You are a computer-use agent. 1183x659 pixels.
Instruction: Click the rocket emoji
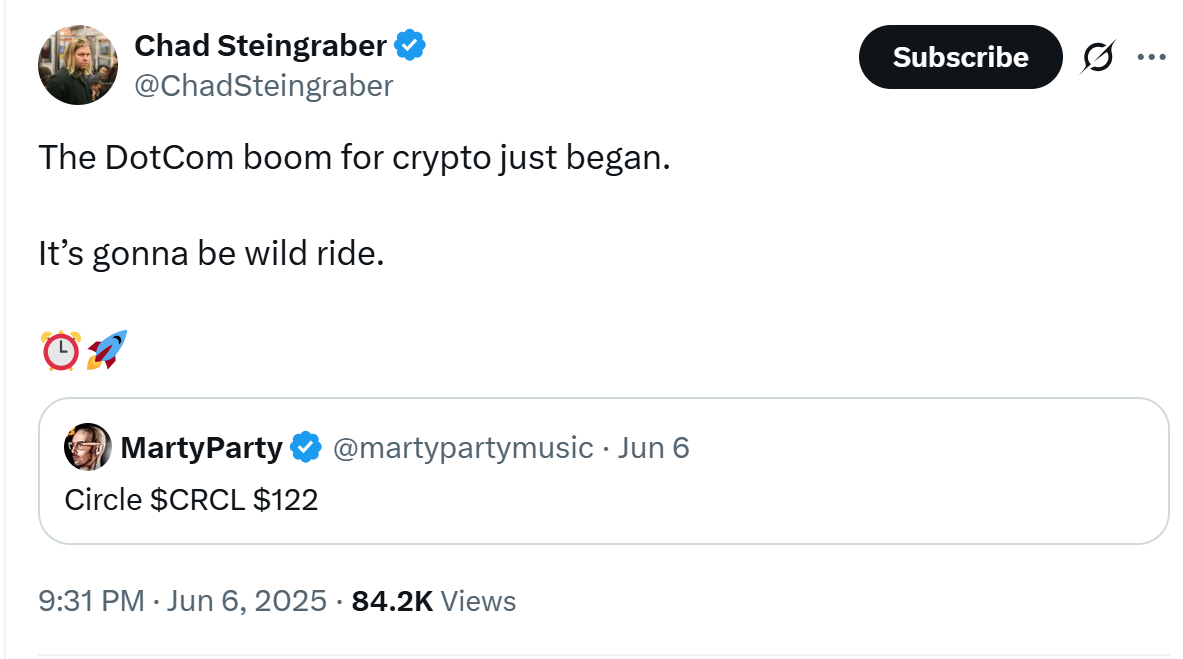click(107, 351)
